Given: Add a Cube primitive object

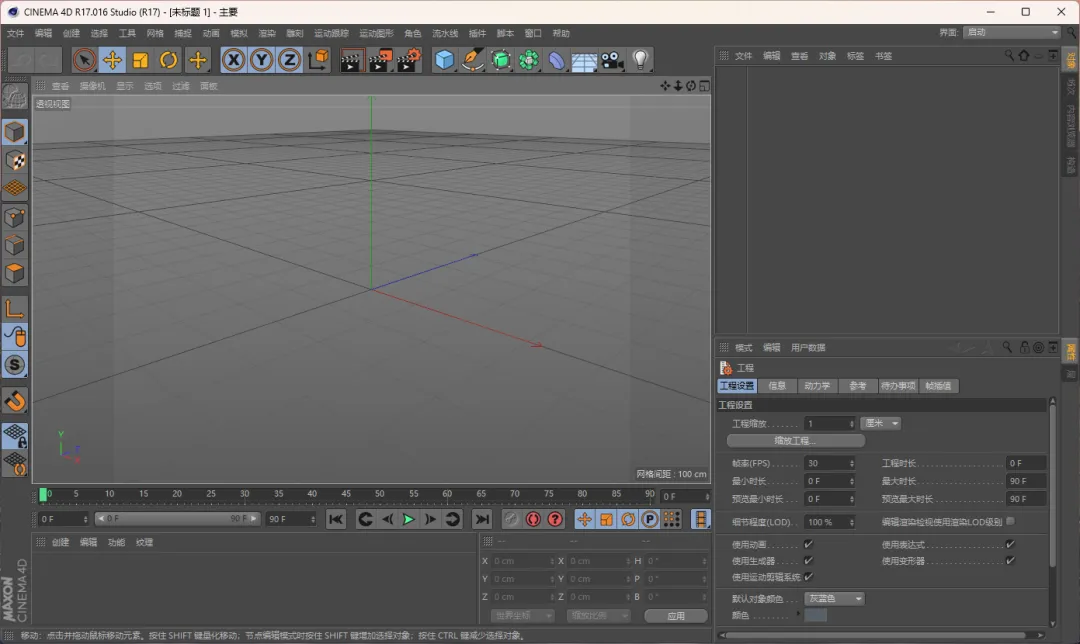Looking at the screenshot, I should tap(445, 60).
